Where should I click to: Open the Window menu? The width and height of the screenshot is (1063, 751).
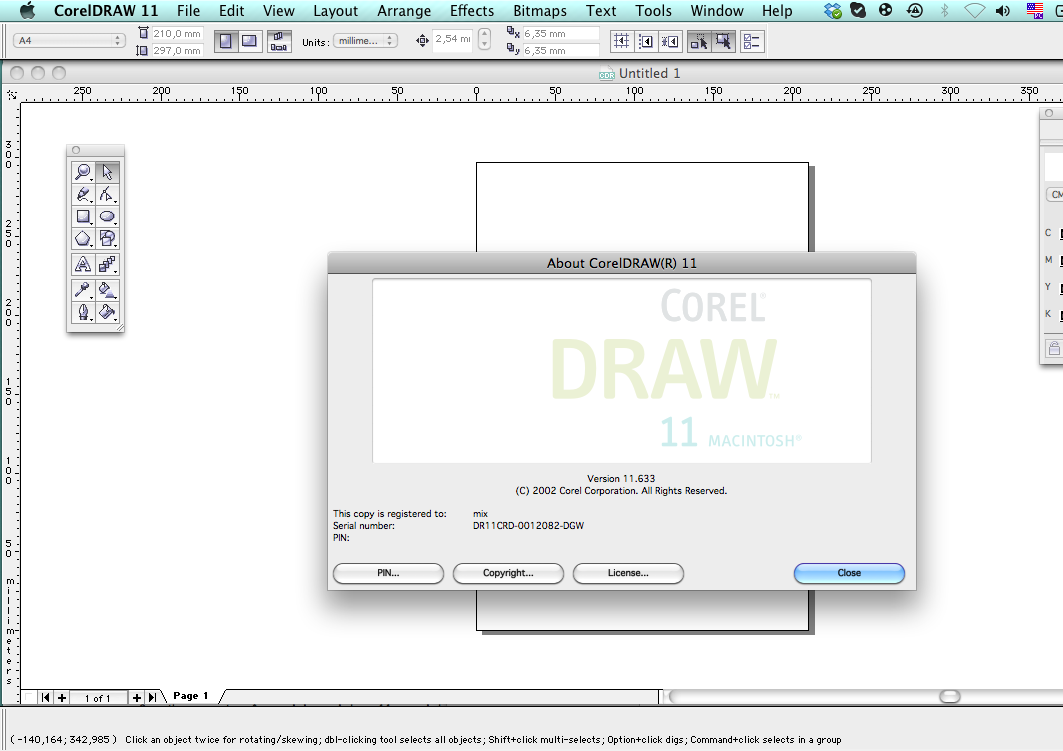[717, 11]
